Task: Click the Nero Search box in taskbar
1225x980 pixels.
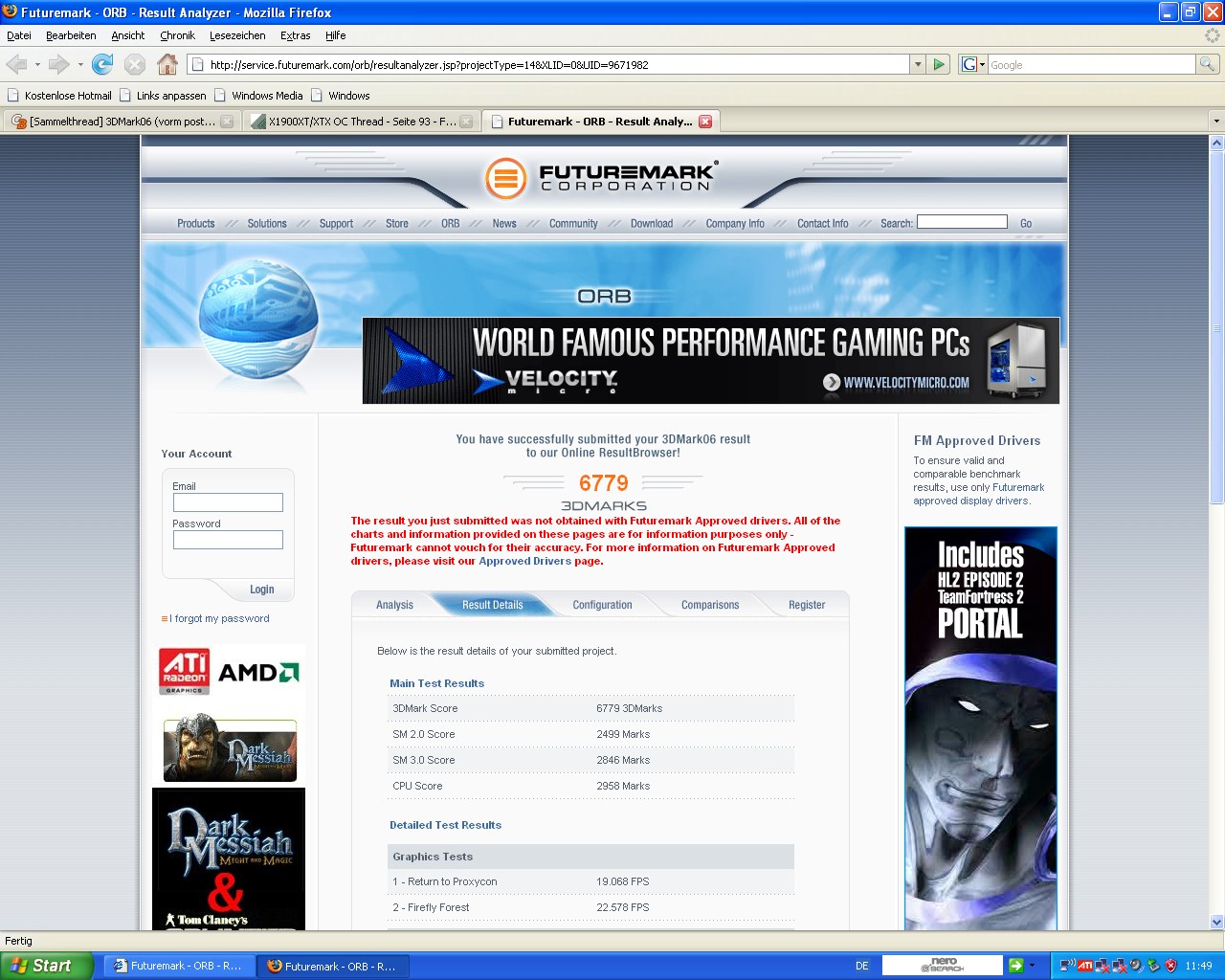Action: click(x=942, y=966)
